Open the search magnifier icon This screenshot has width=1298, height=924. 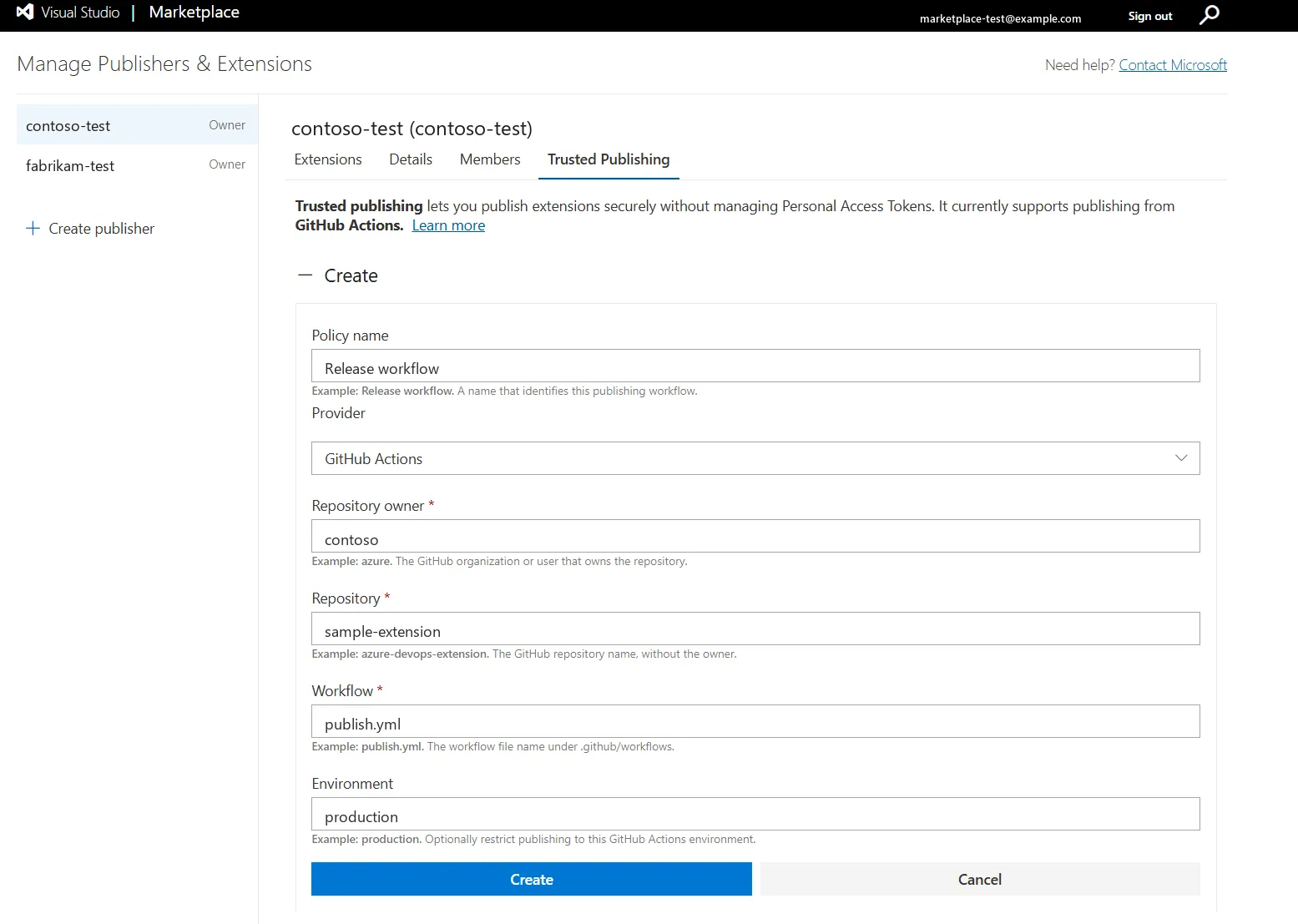click(x=1209, y=15)
